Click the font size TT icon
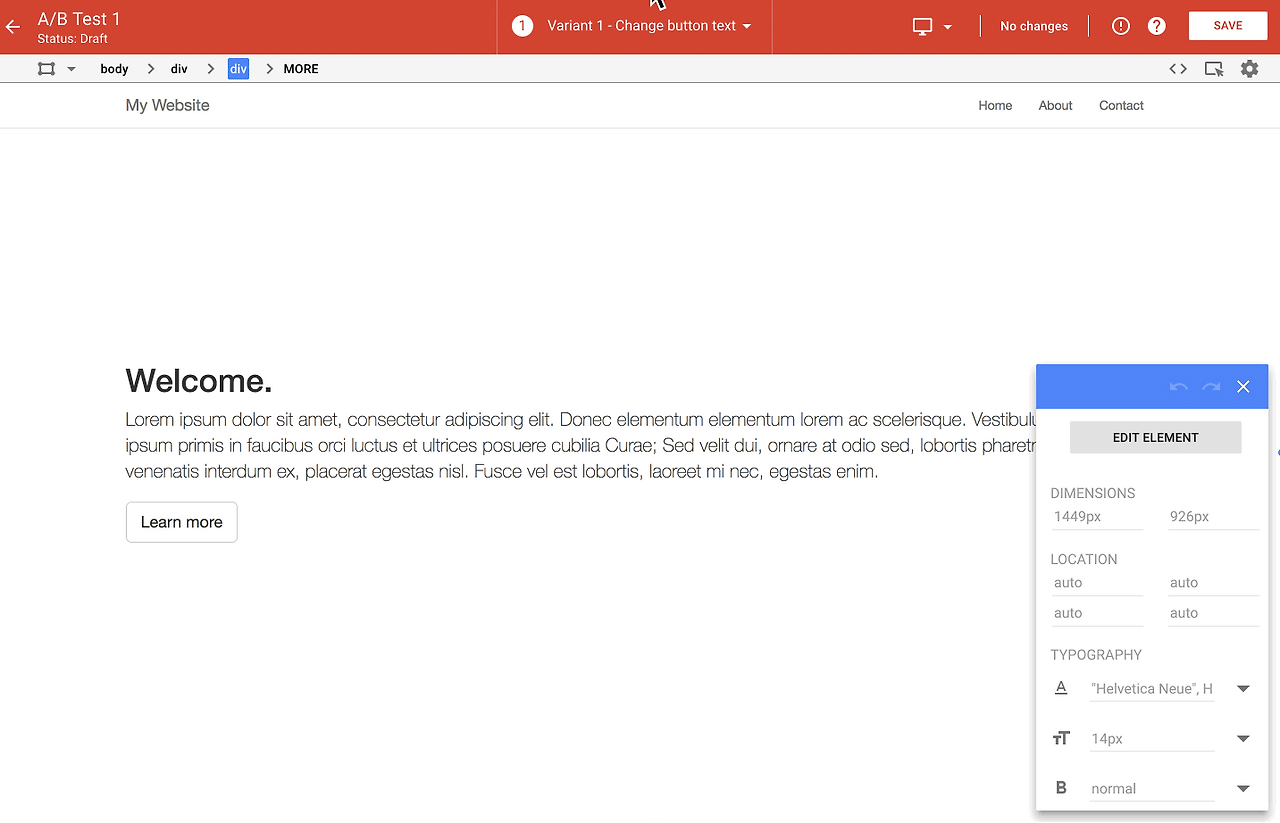 point(1061,738)
